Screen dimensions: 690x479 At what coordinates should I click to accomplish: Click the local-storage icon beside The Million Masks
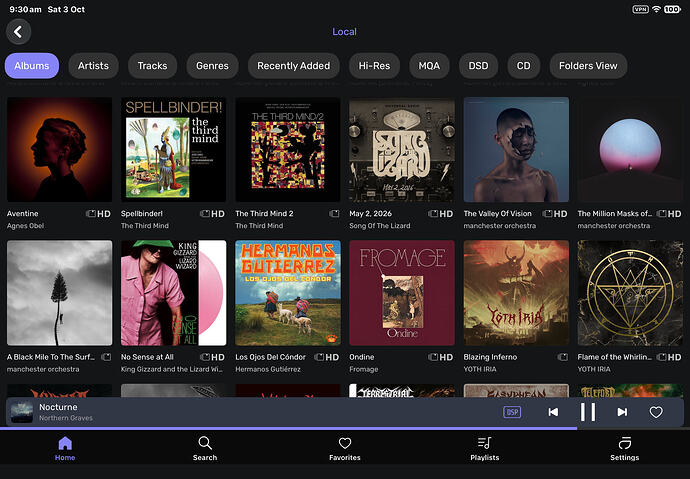coord(661,214)
